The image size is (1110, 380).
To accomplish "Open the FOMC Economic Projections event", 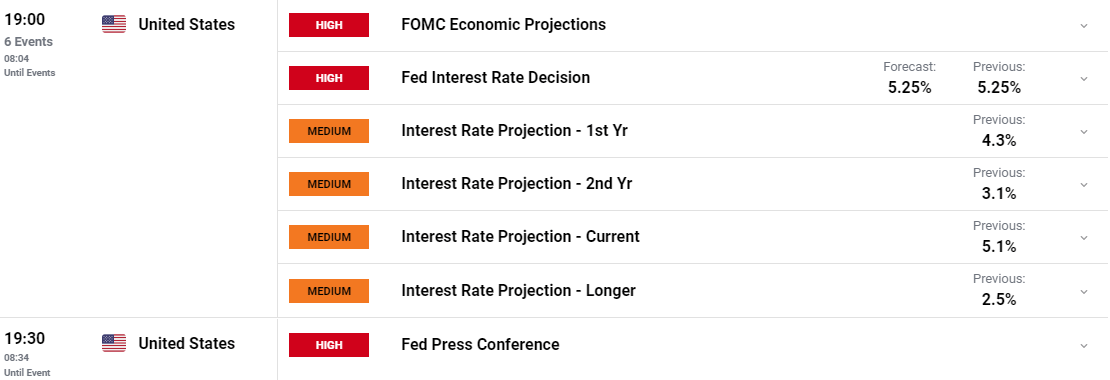I will click(x=503, y=25).
